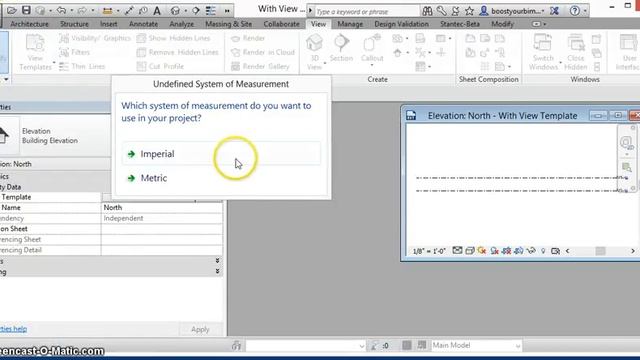640x360 pixels.
Task: Click the Visual Style icon in view control bar
Action: (x=469, y=251)
